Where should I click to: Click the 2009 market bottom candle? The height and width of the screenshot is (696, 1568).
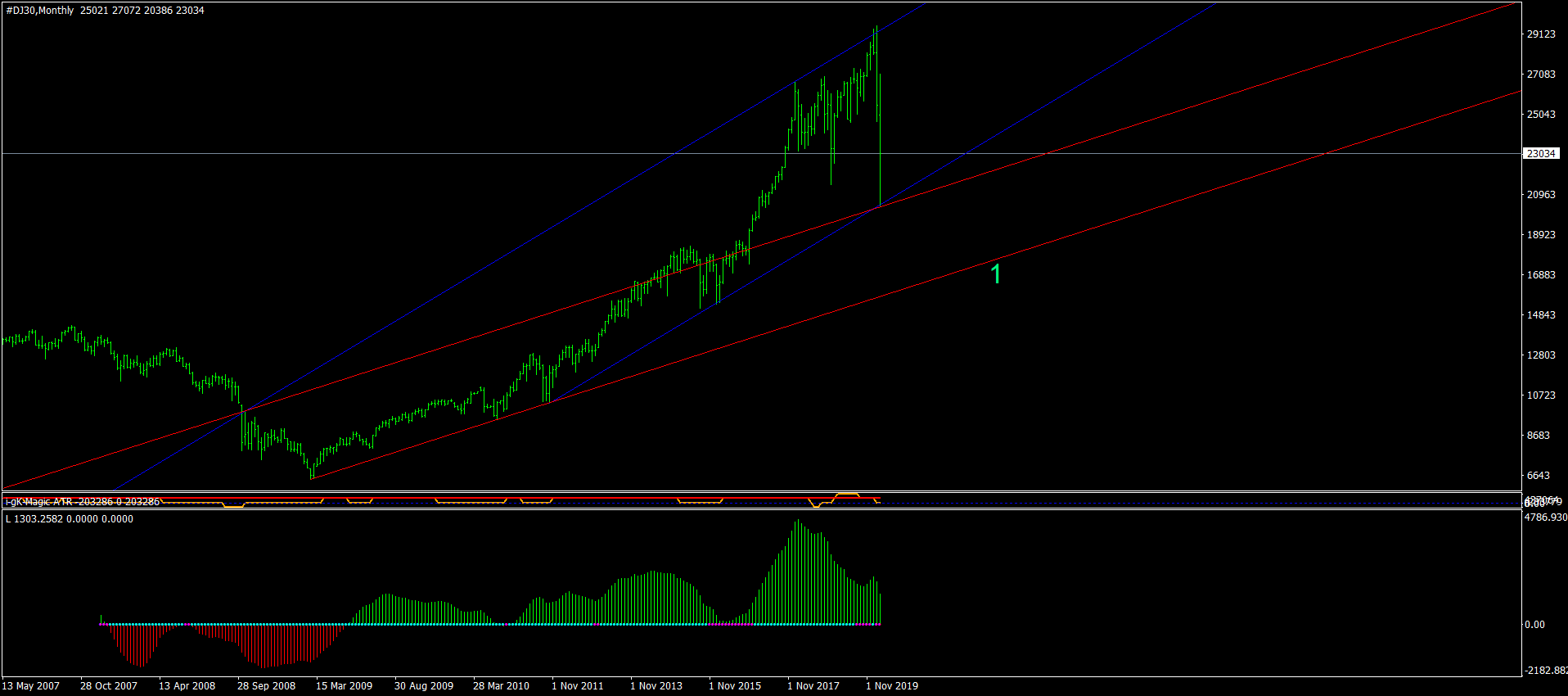(x=312, y=471)
